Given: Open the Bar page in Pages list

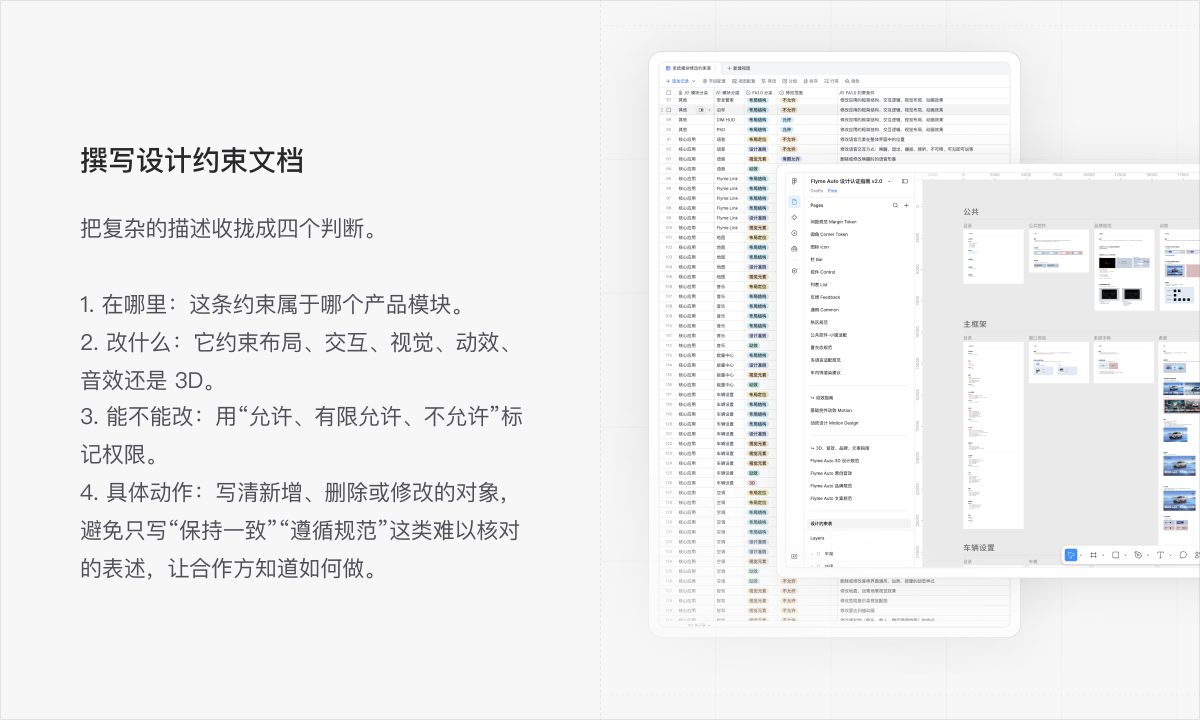Looking at the screenshot, I should click(817, 259).
